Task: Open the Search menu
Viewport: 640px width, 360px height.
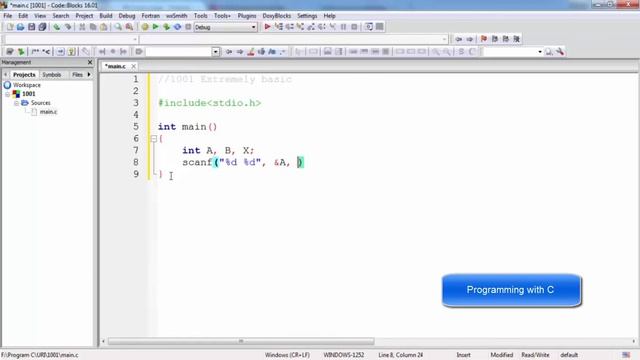Action: (61, 16)
